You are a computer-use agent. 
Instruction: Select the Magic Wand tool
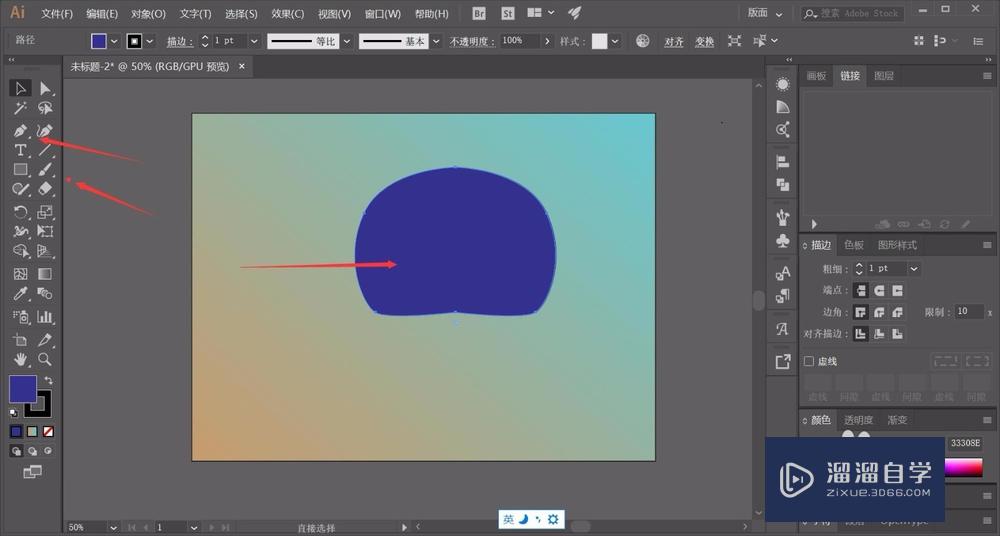[20, 108]
